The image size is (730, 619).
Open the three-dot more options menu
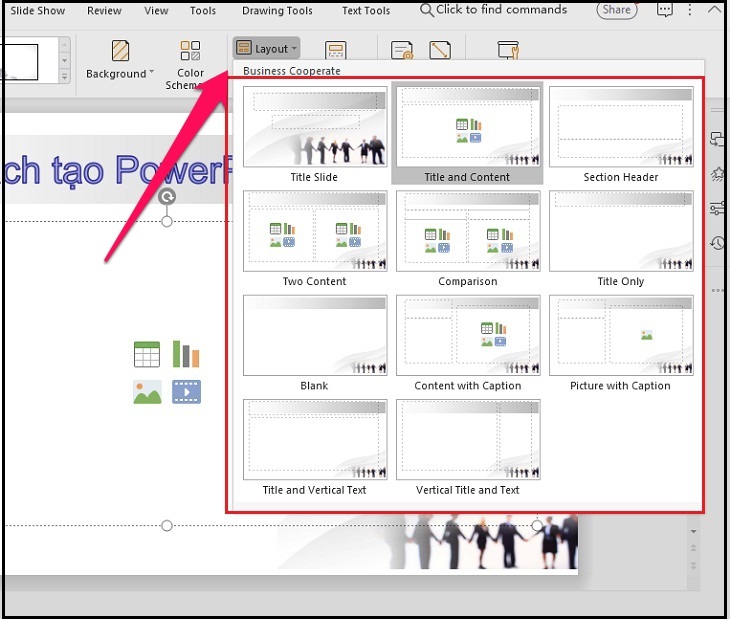point(689,10)
